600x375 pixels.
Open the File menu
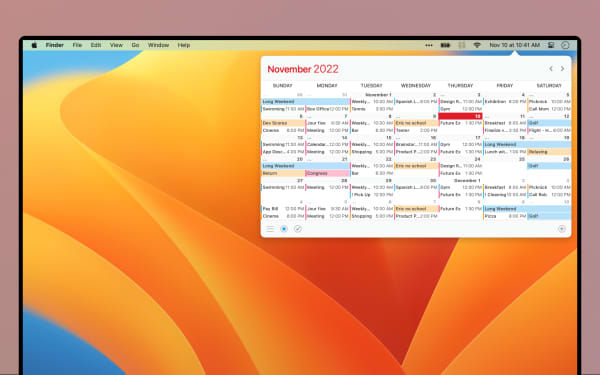coord(77,45)
